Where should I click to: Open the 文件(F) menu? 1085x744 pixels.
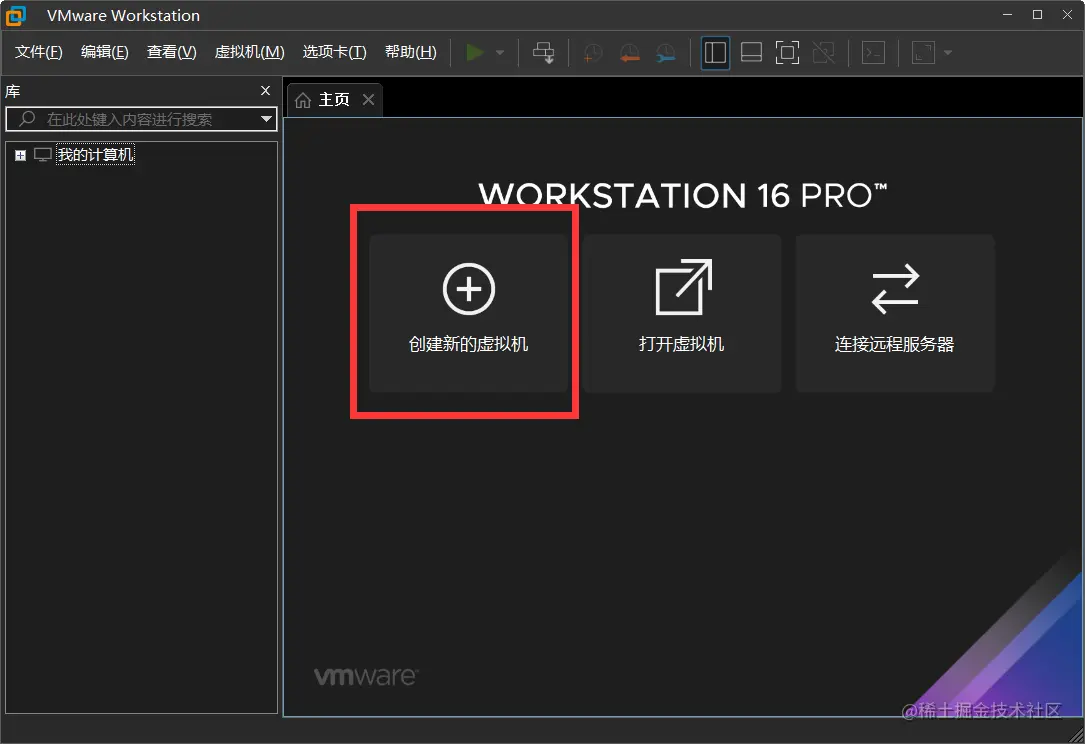point(39,53)
